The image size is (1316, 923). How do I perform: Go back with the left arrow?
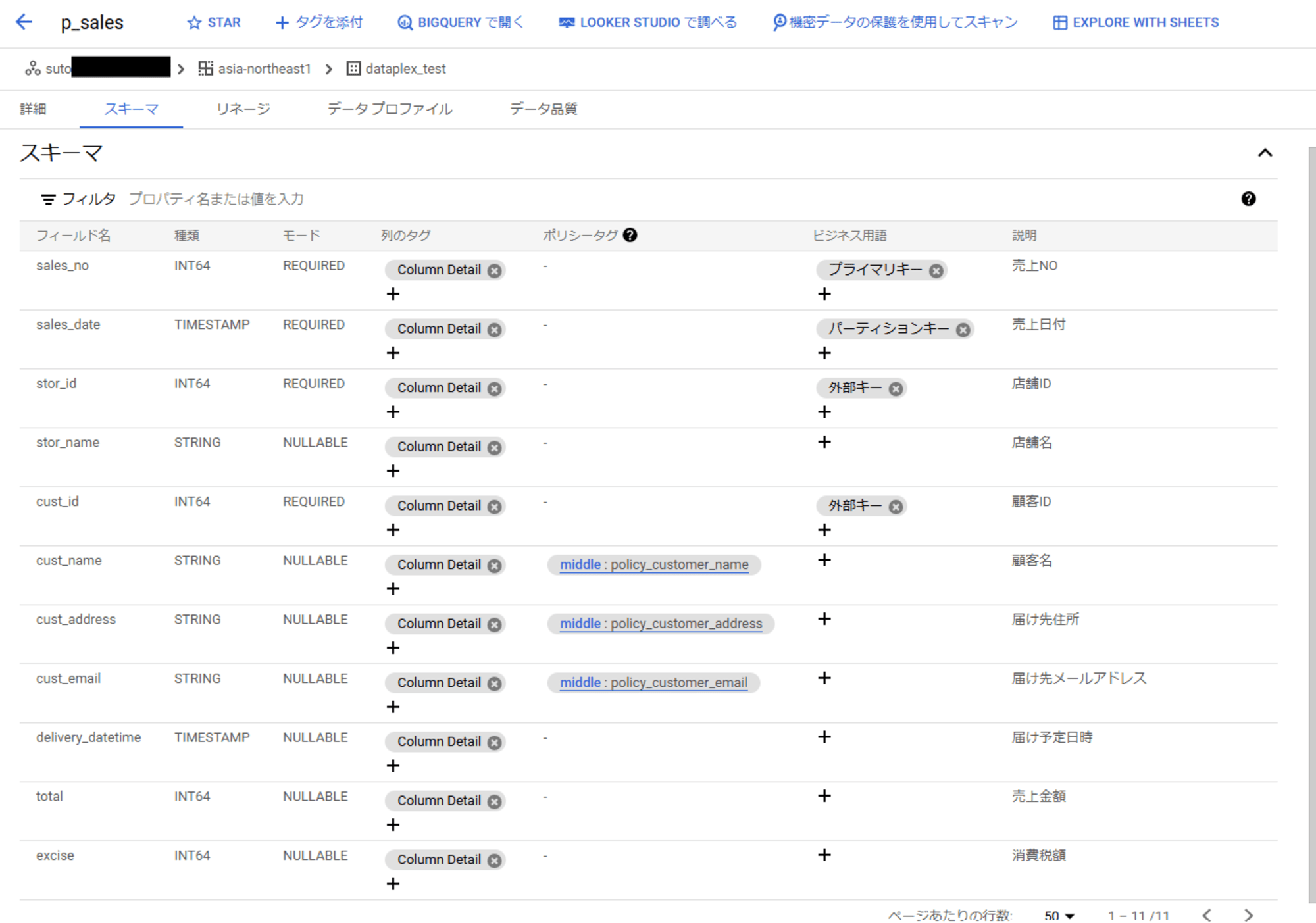point(24,22)
